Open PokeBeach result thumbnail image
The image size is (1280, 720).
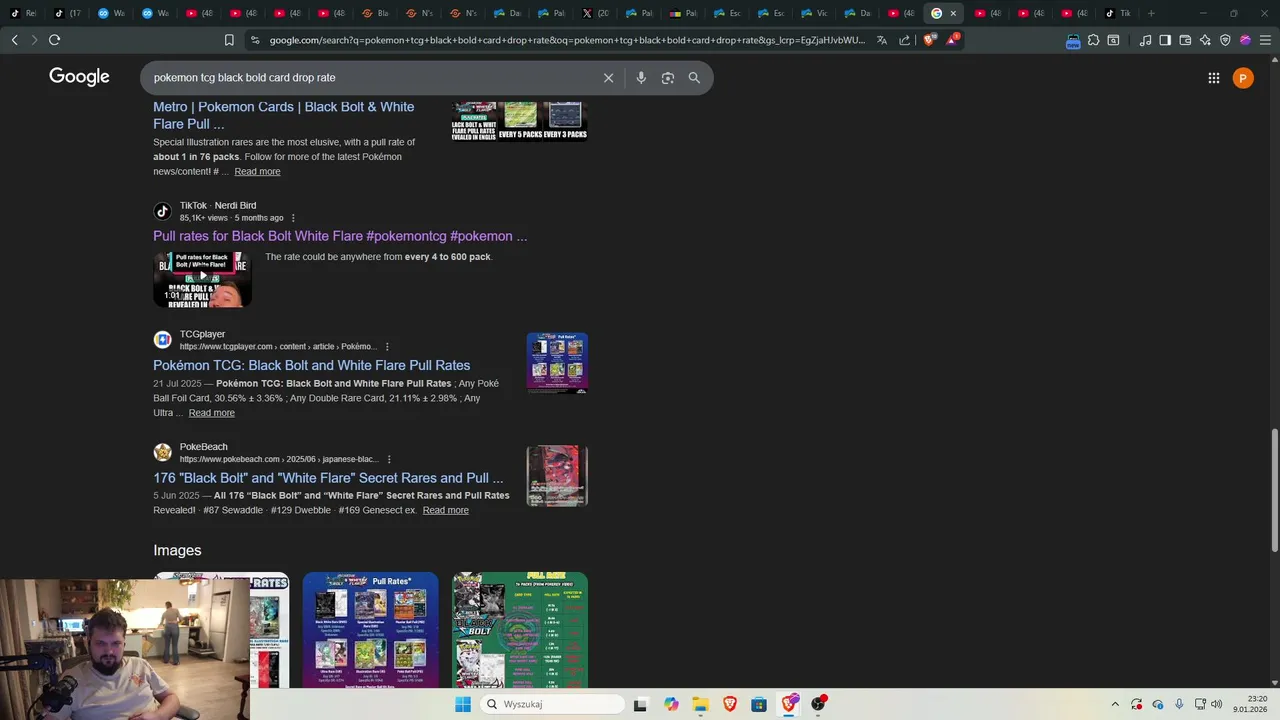[x=557, y=476]
